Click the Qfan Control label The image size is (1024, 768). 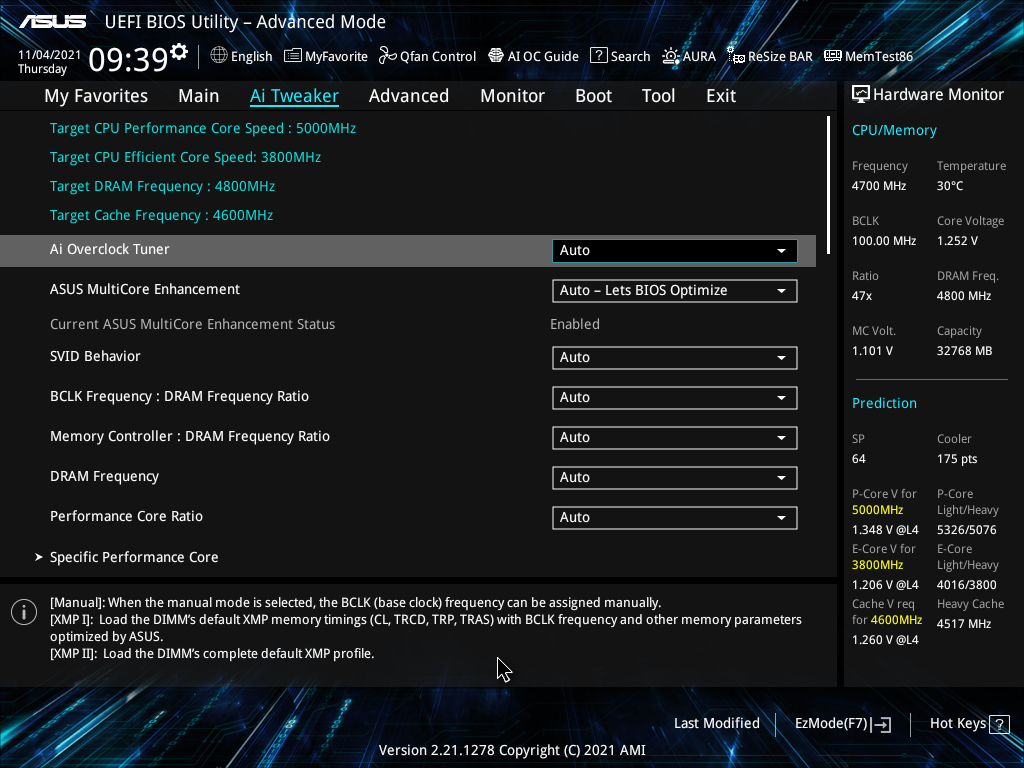[438, 56]
